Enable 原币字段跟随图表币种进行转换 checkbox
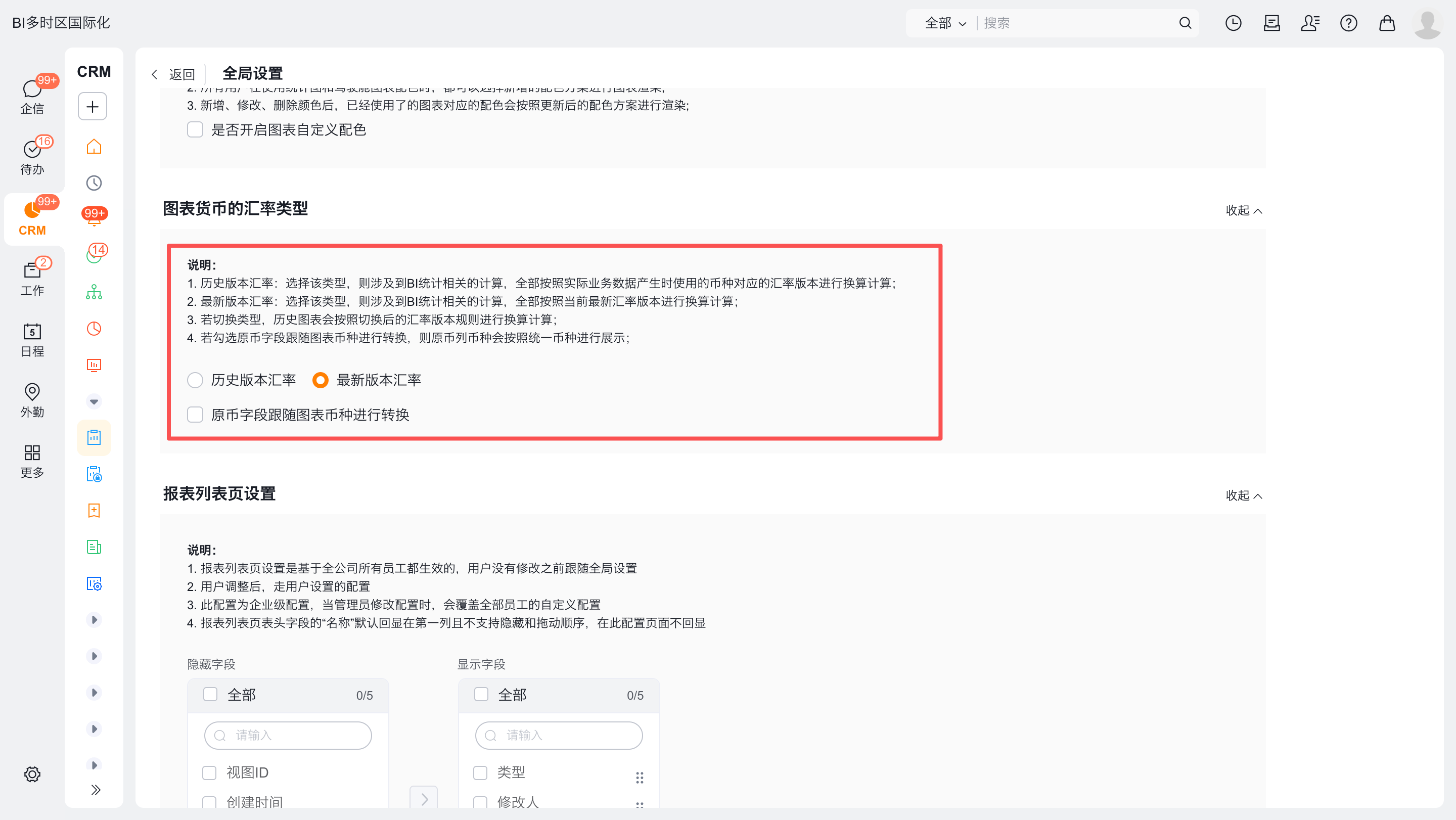 pyautogui.click(x=196, y=415)
